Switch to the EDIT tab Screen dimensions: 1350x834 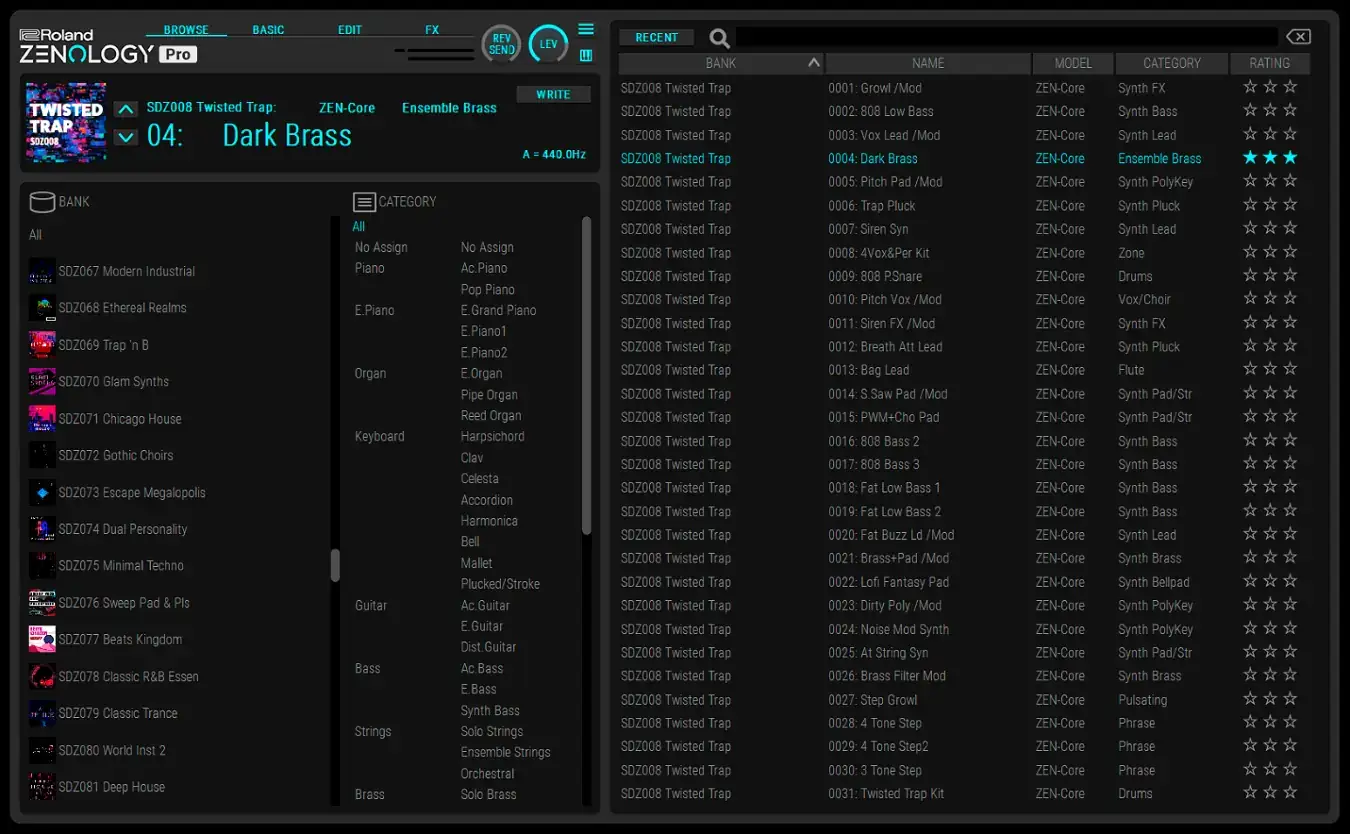coord(350,30)
